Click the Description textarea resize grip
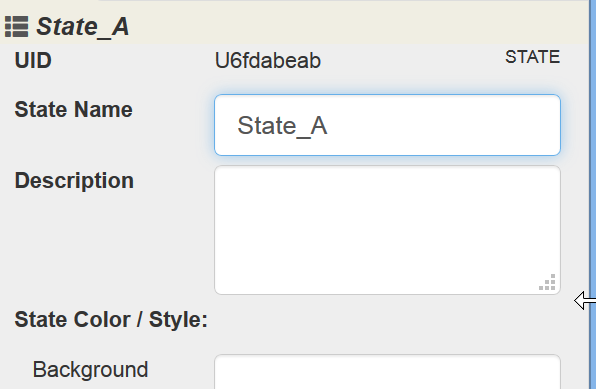Image resolution: width=596 pixels, height=389 pixels. [548, 282]
